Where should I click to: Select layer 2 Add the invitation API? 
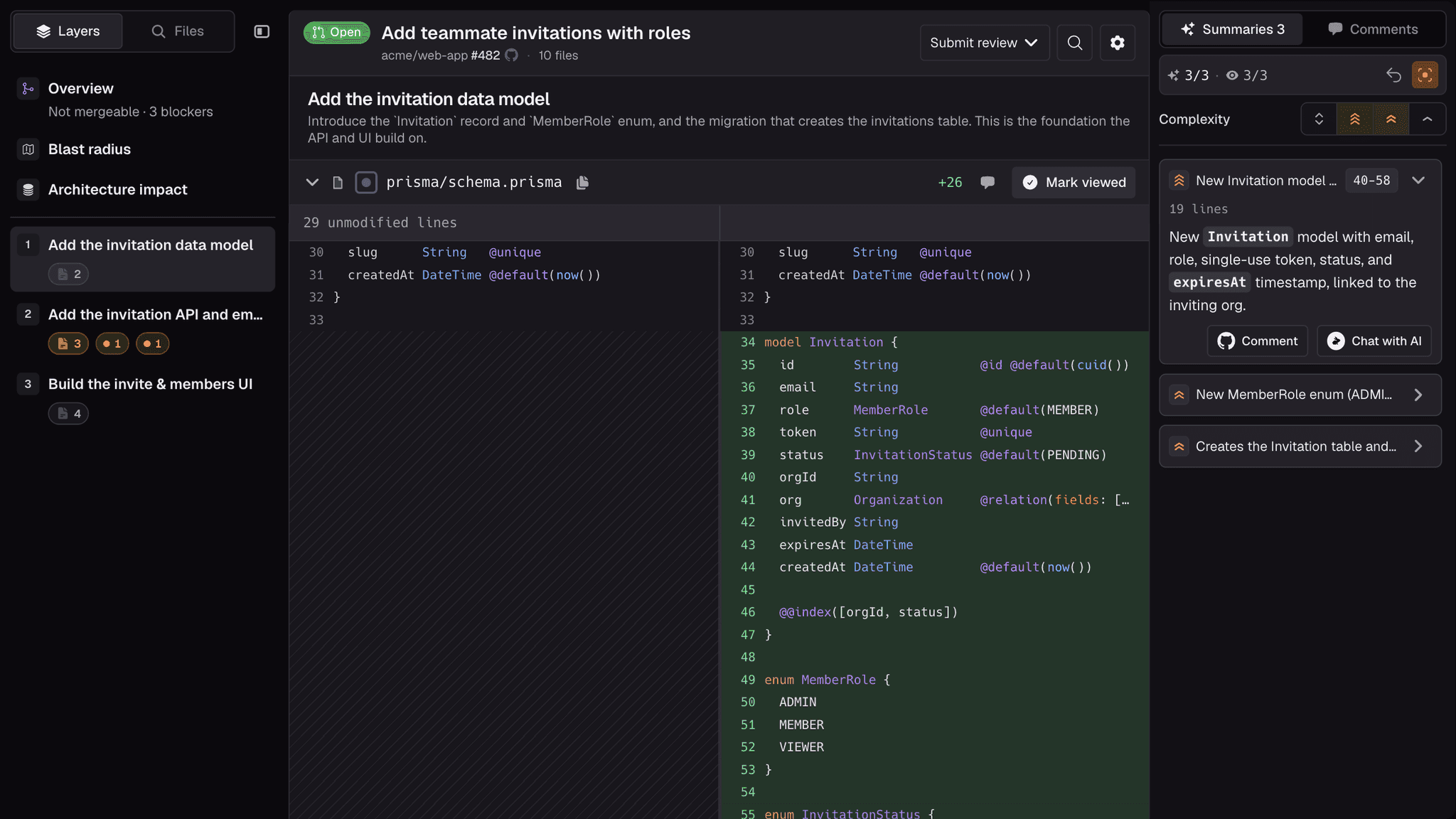click(x=142, y=328)
